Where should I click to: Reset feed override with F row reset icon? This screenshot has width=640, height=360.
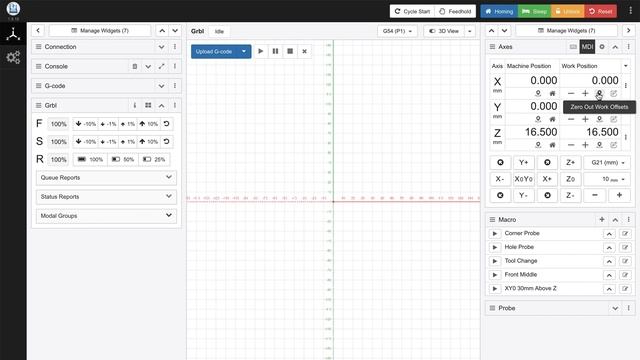(166, 124)
